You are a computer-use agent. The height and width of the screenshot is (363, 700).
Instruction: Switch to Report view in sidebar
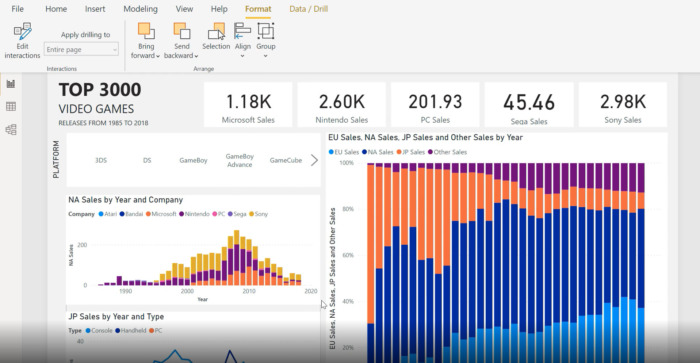point(11,84)
